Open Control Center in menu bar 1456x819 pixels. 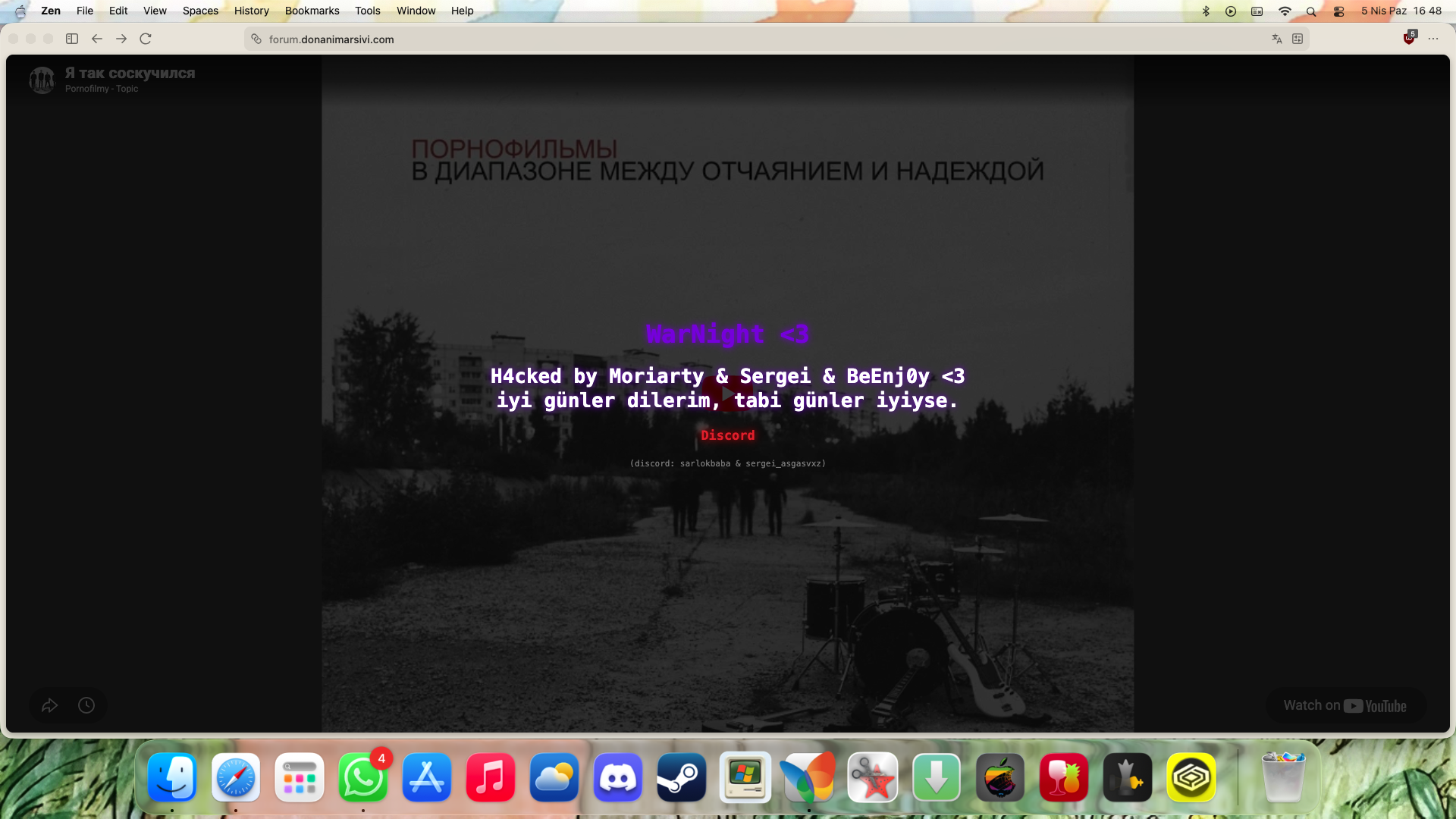point(1338,11)
